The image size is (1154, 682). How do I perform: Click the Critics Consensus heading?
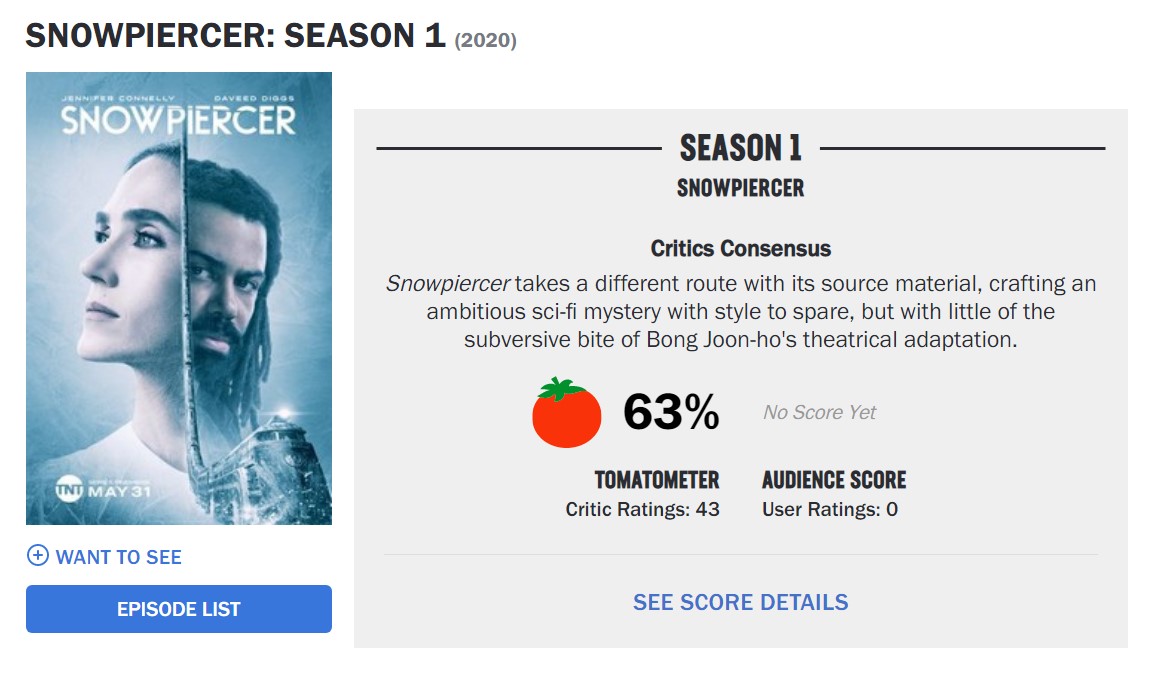coord(740,248)
